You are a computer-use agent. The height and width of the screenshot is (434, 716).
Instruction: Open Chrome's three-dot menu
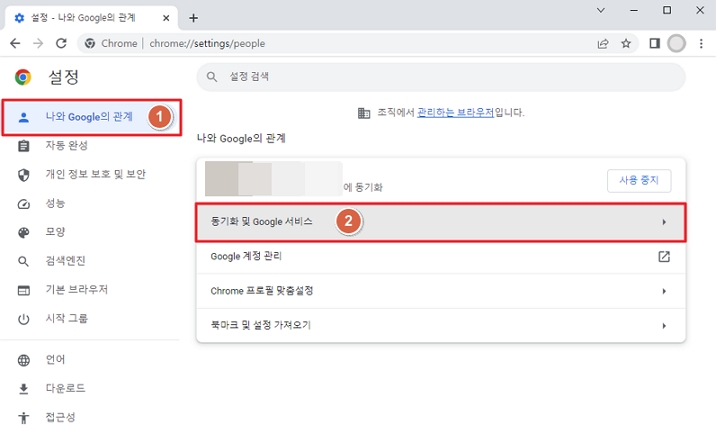pos(701,43)
